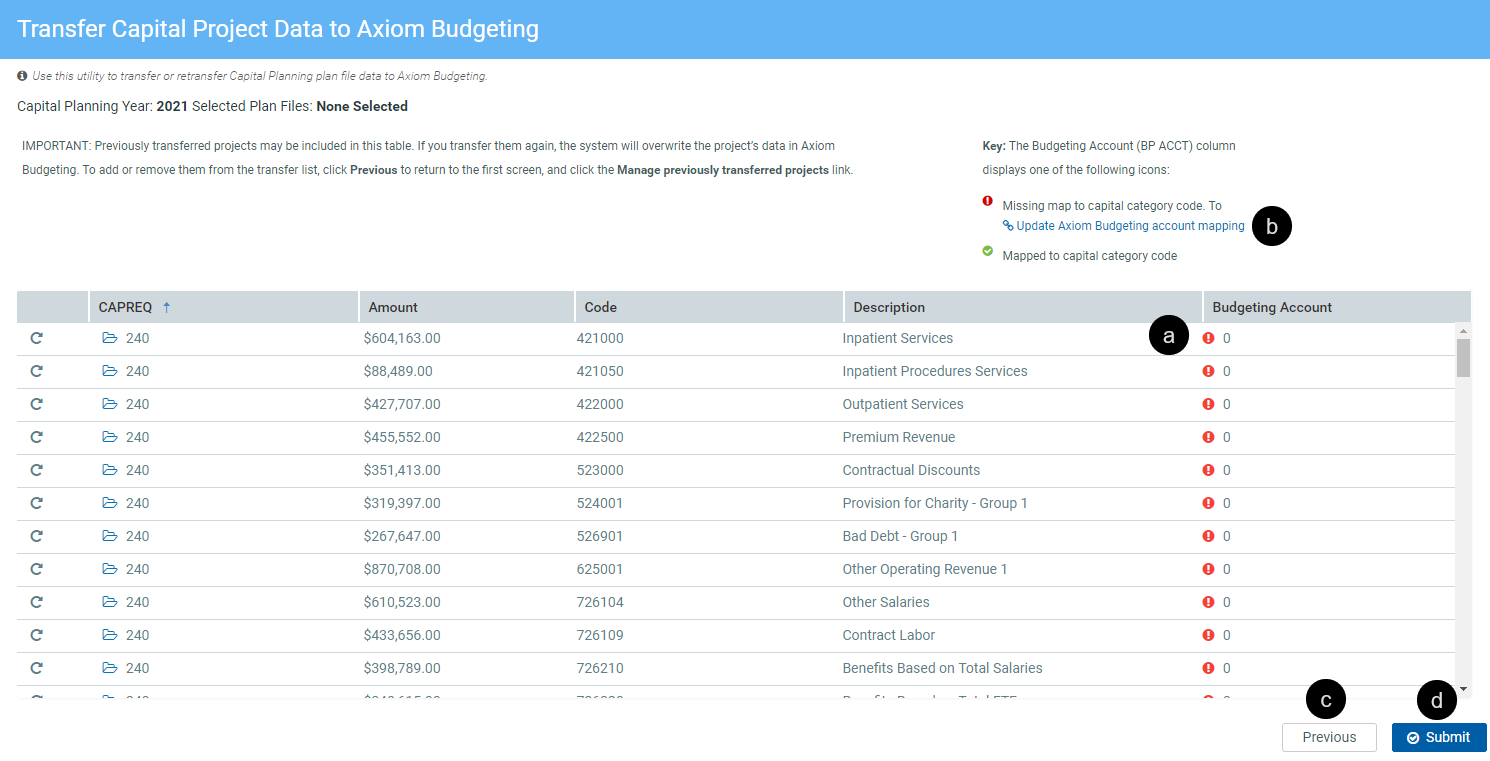Click the missing-map warning icon for code 625001
The width and height of the screenshot is (1490, 761).
click(x=1208, y=569)
